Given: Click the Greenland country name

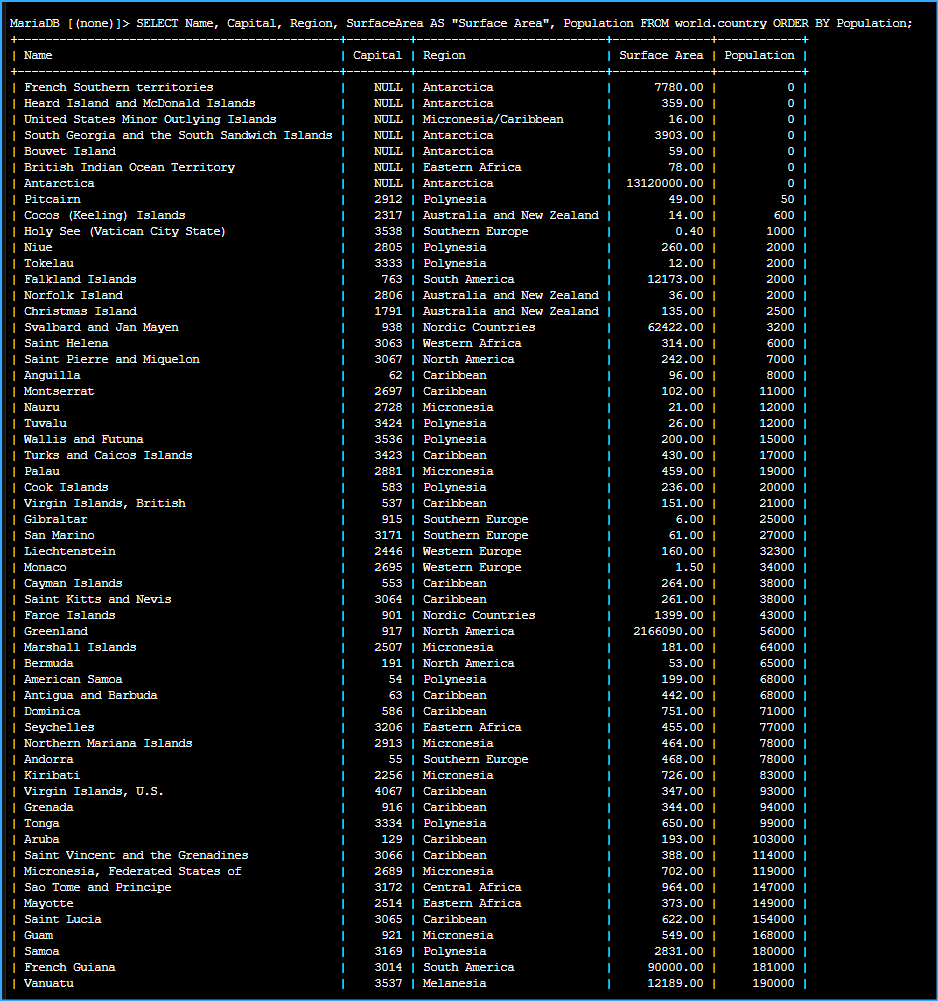Looking at the screenshot, I should [x=54, y=631].
